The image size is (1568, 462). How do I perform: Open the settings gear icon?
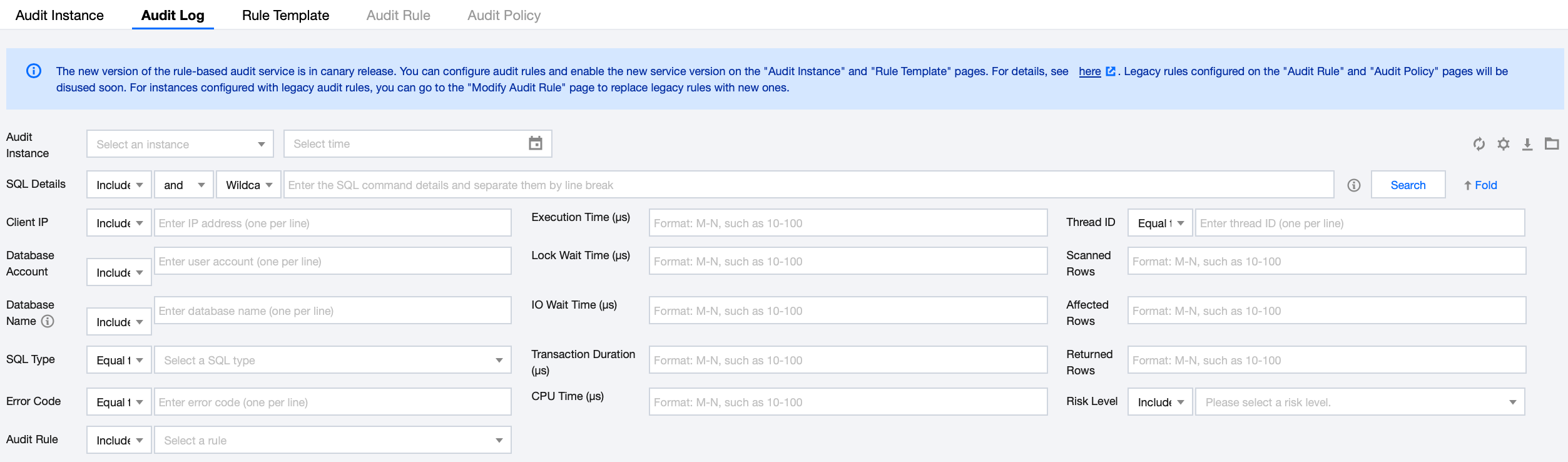click(x=1503, y=144)
